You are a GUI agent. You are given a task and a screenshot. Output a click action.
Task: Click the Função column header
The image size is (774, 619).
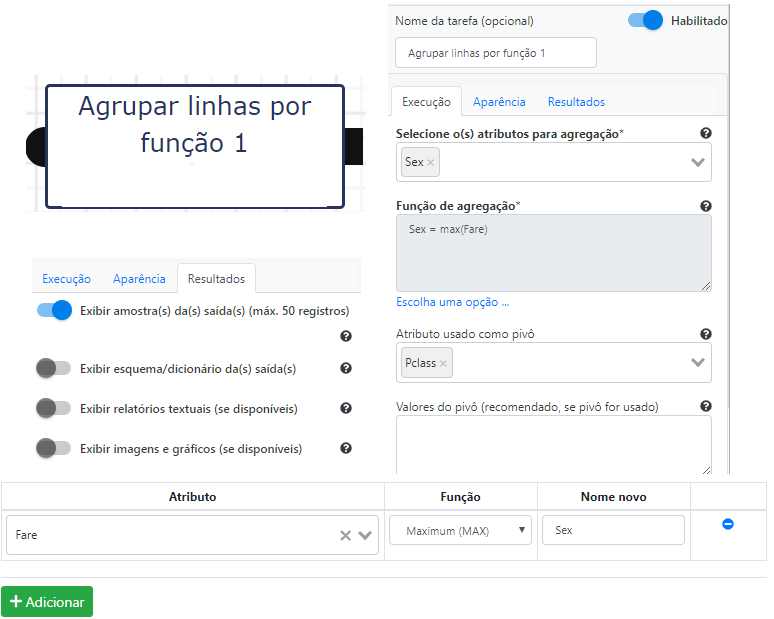(x=460, y=497)
